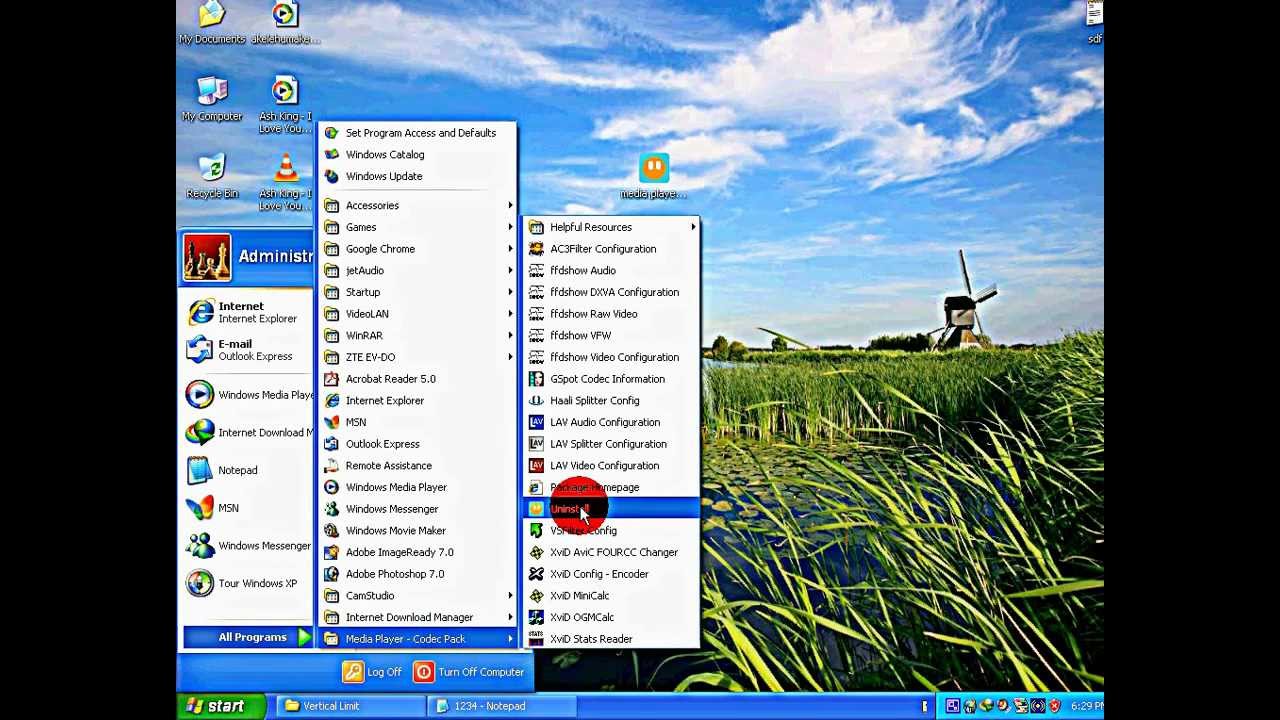Expand the WinRAR submenu
The height and width of the screenshot is (720, 1280).
pos(417,336)
